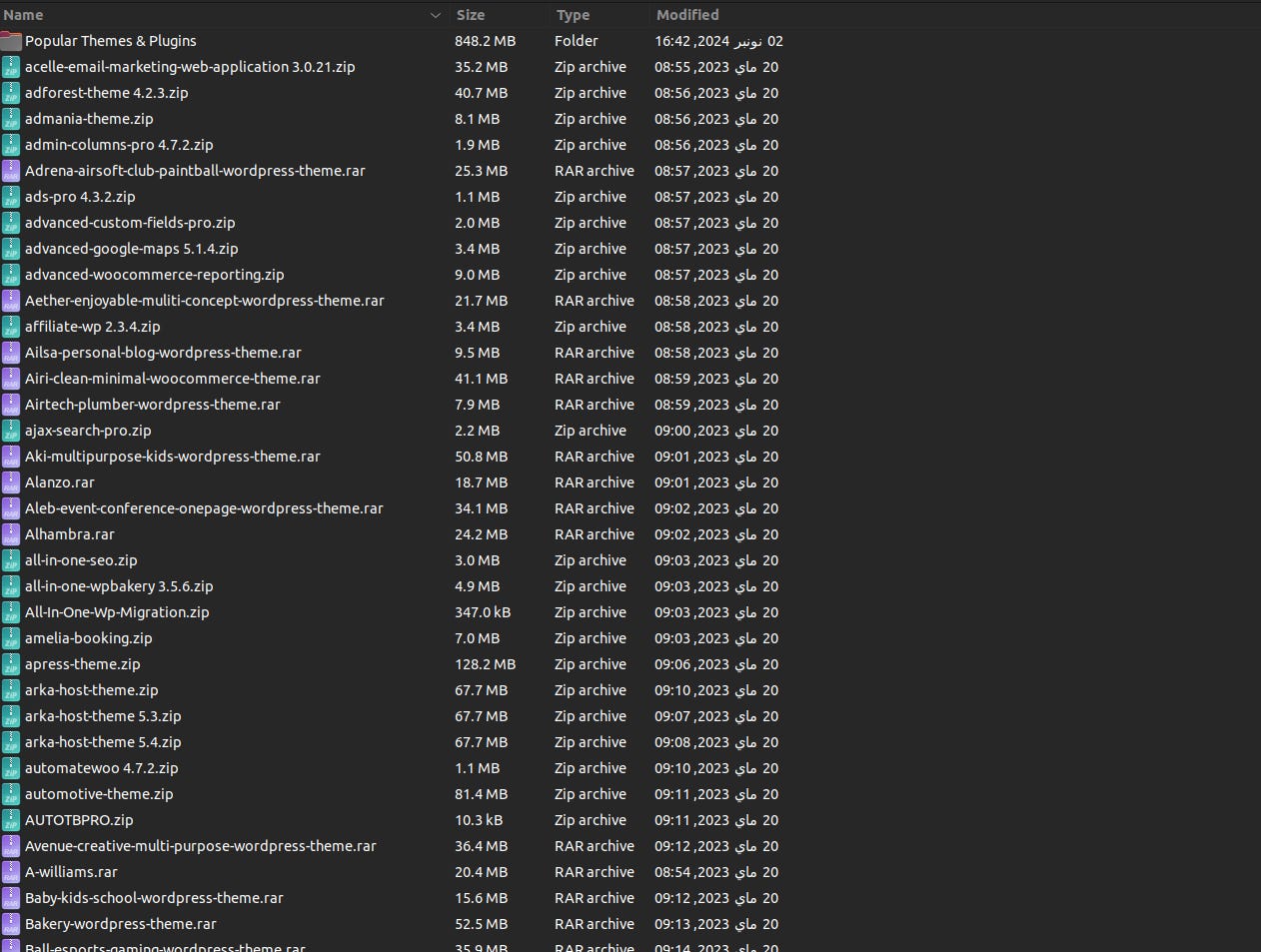Click the 50.8 MB size value

click(x=482, y=457)
